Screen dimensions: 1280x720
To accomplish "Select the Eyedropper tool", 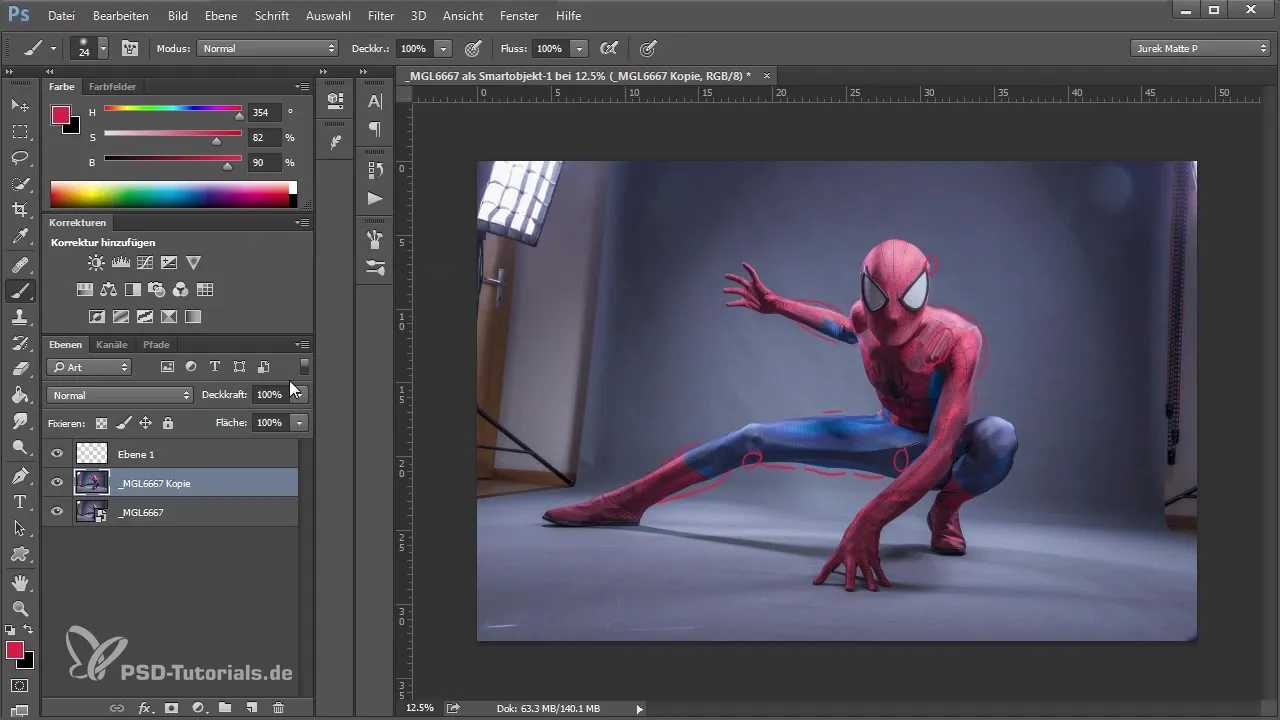I will click(20, 237).
